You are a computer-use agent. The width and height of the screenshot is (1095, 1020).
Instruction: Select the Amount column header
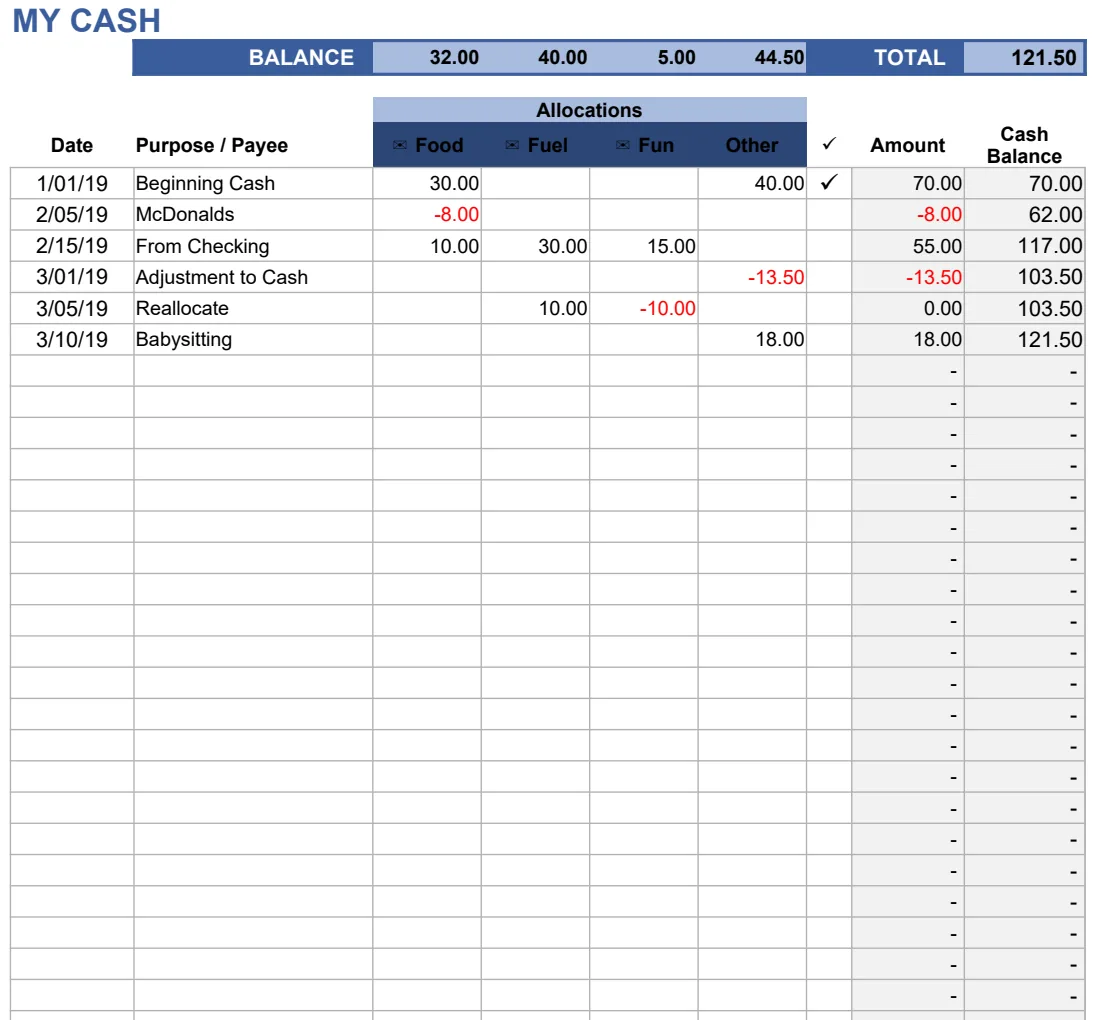907,145
